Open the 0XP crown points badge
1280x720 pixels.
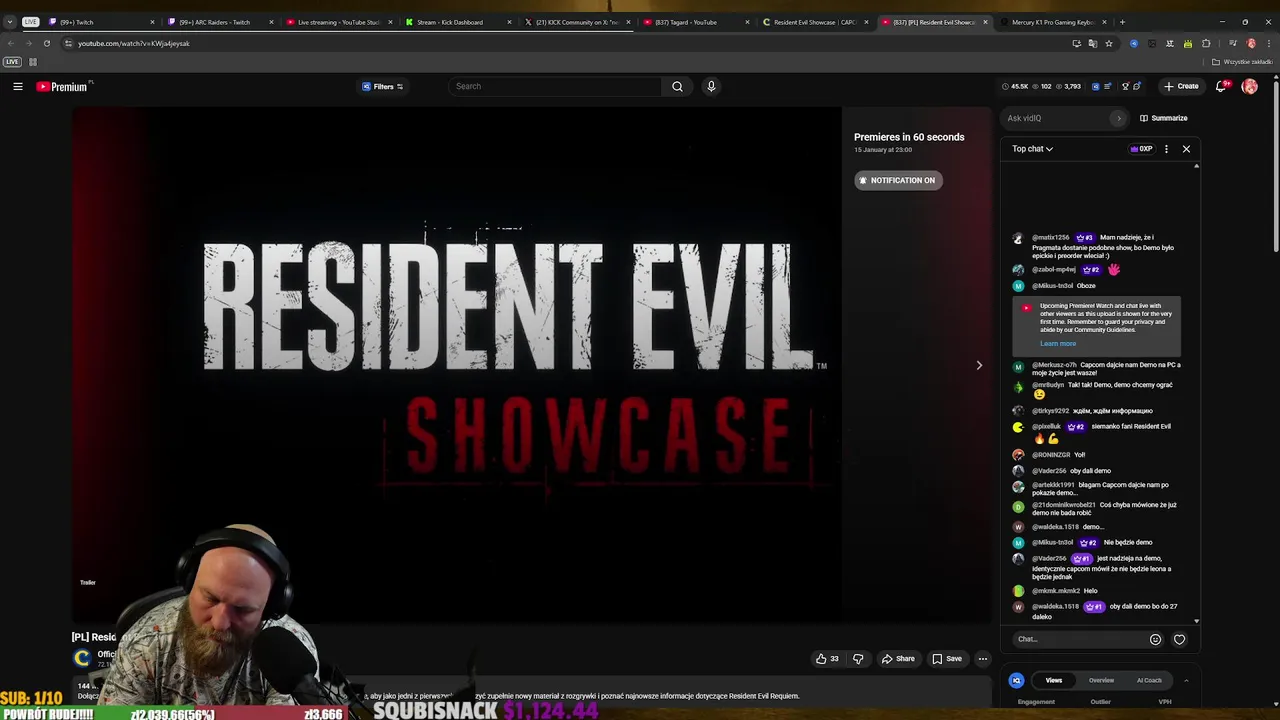(x=1141, y=149)
